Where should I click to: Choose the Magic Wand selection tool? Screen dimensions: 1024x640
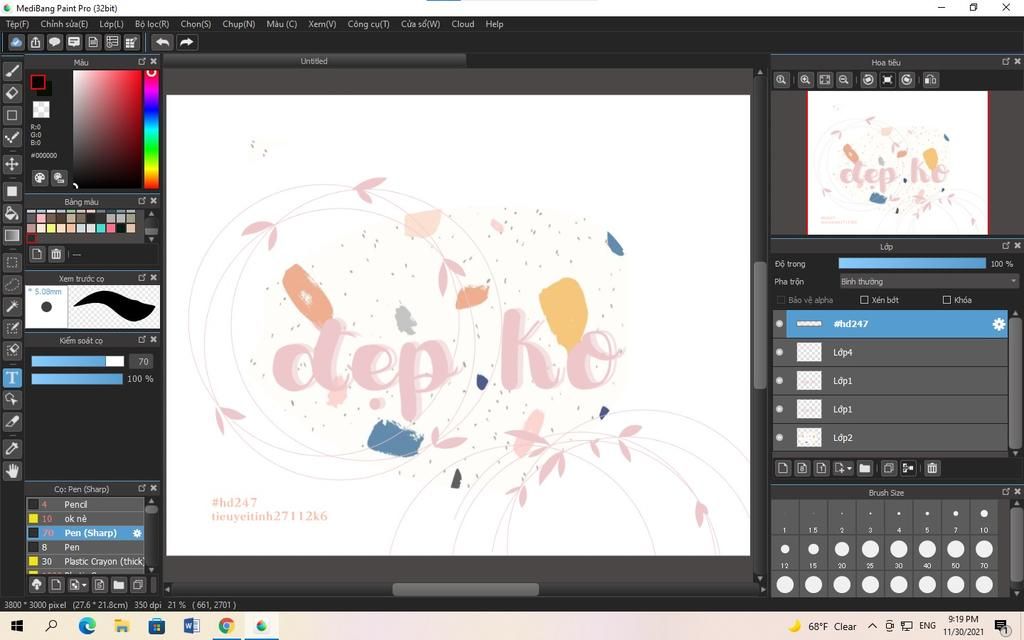coord(12,306)
